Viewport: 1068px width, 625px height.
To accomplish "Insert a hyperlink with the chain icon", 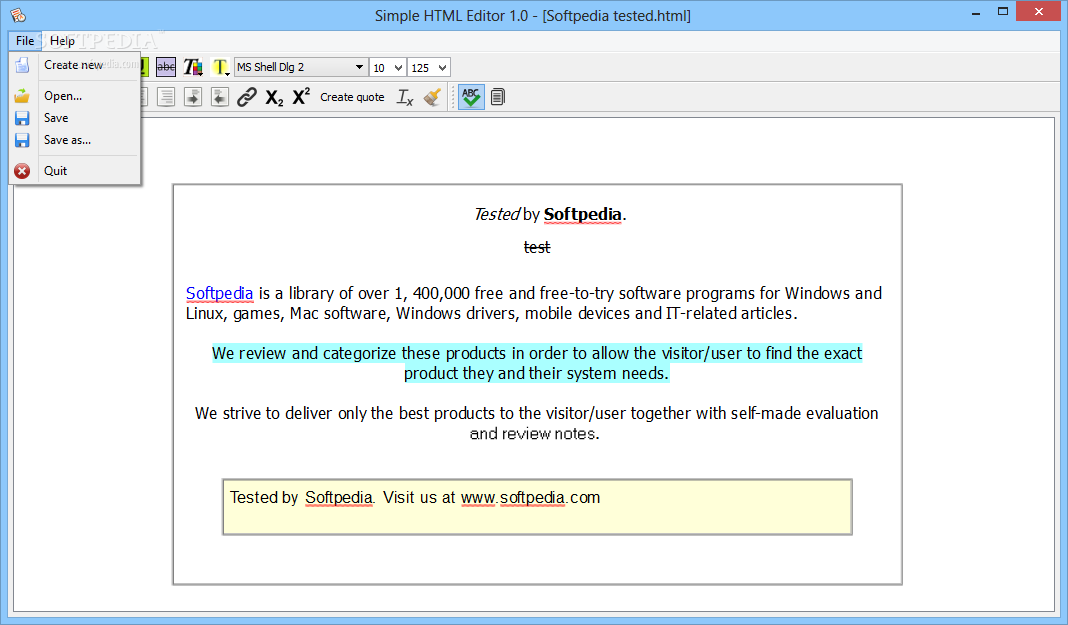I will point(247,97).
